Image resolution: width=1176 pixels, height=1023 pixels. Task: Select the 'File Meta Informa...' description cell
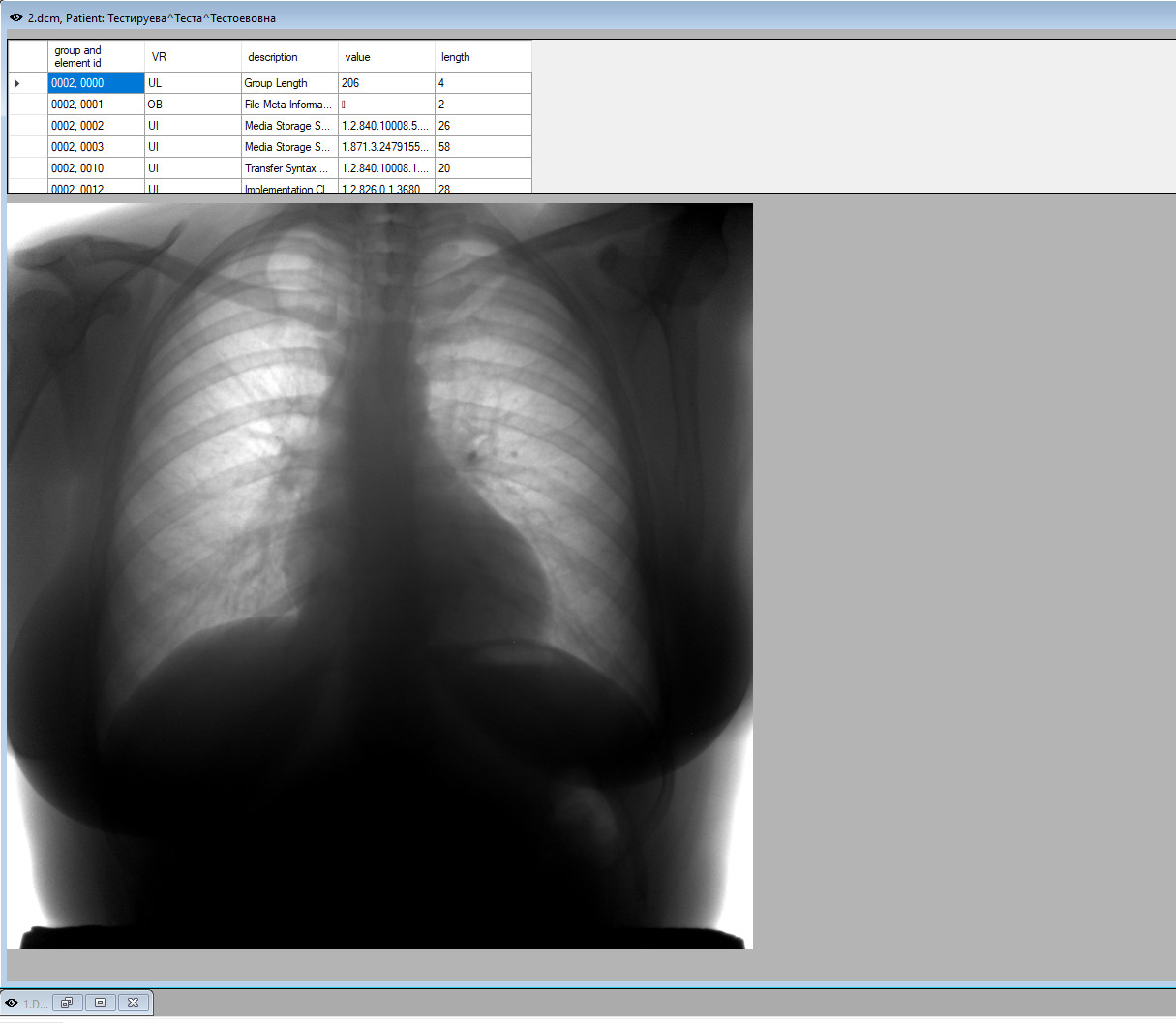click(289, 105)
